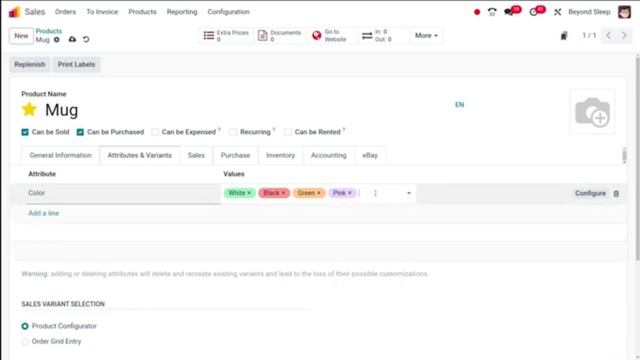Click the Replenish button
This screenshot has width=640, height=360.
(x=30, y=64)
